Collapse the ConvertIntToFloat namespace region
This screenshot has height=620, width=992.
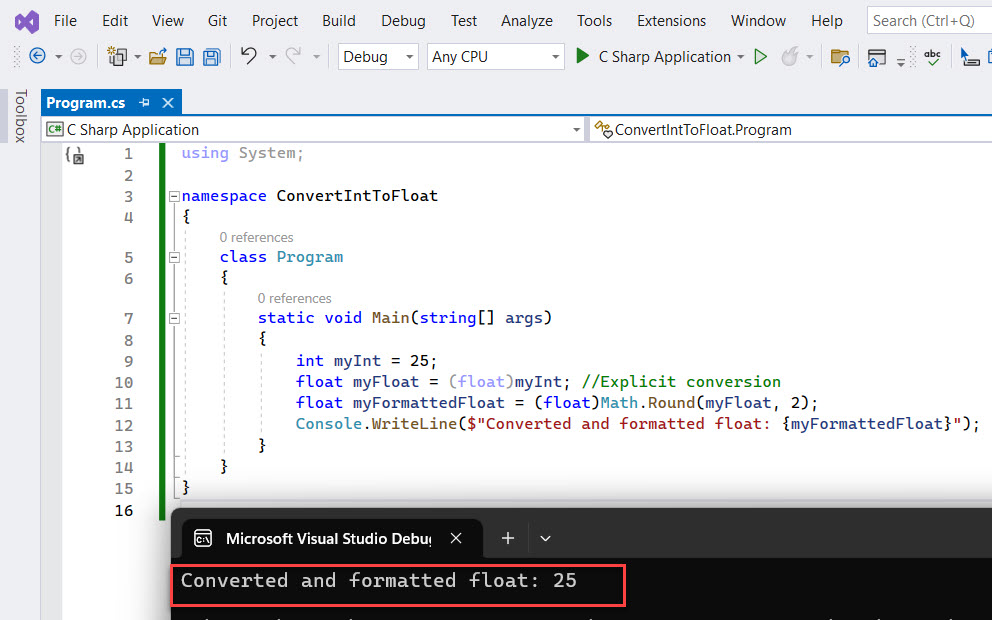pos(174,196)
